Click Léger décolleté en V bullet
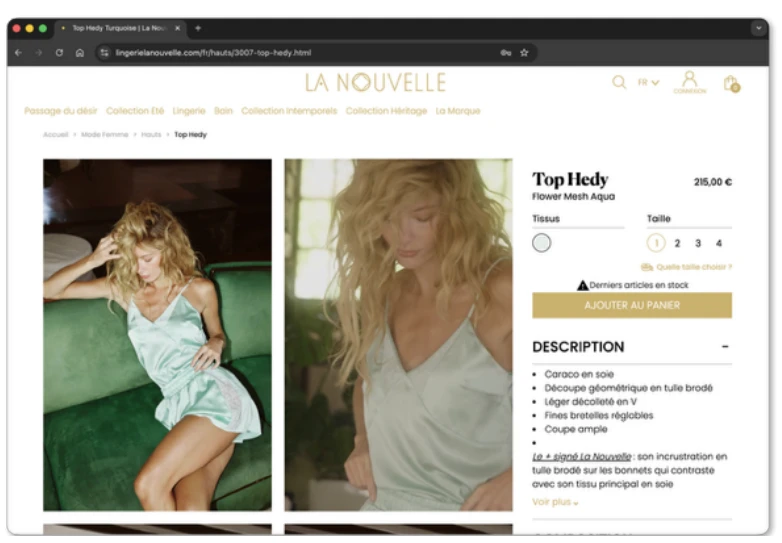 click(x=590, y=401)
